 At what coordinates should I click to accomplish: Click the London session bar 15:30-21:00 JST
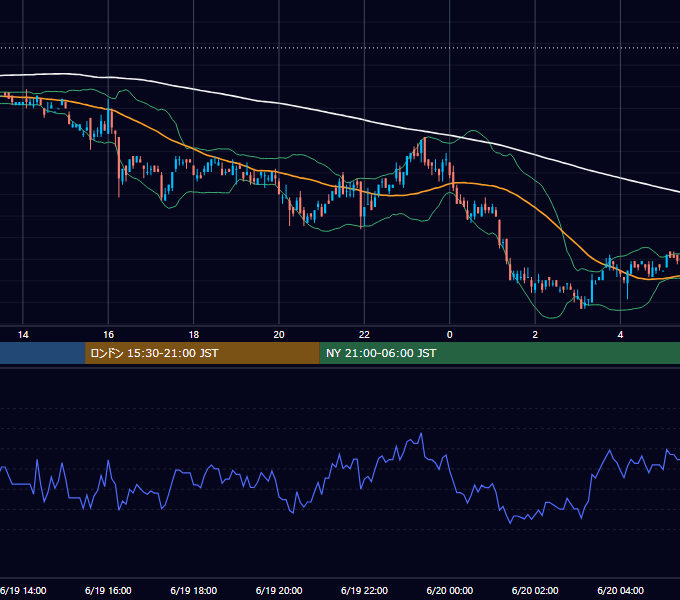(202, 353)
